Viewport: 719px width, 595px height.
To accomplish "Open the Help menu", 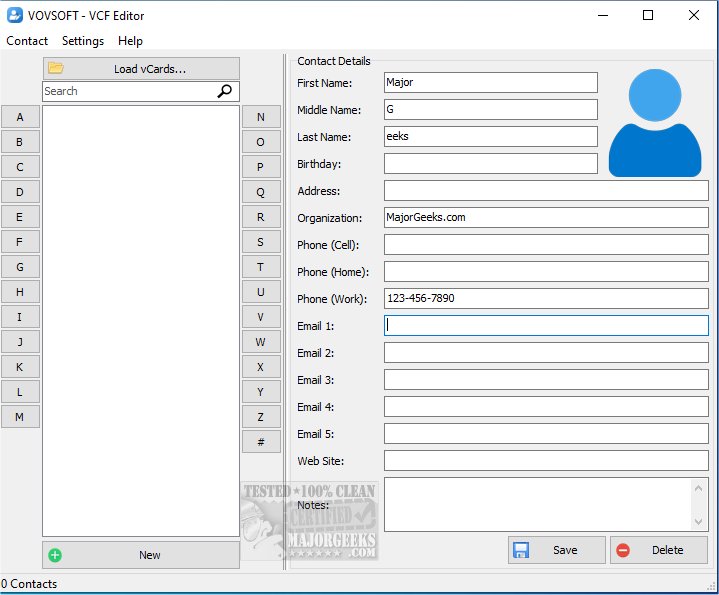I will click(130, 41).
